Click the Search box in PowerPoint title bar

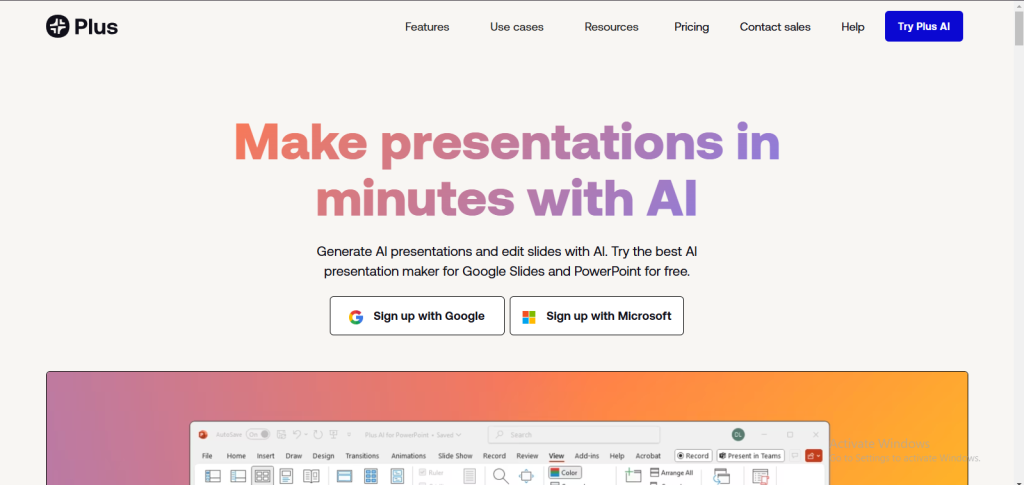click(x=574, y=435)
